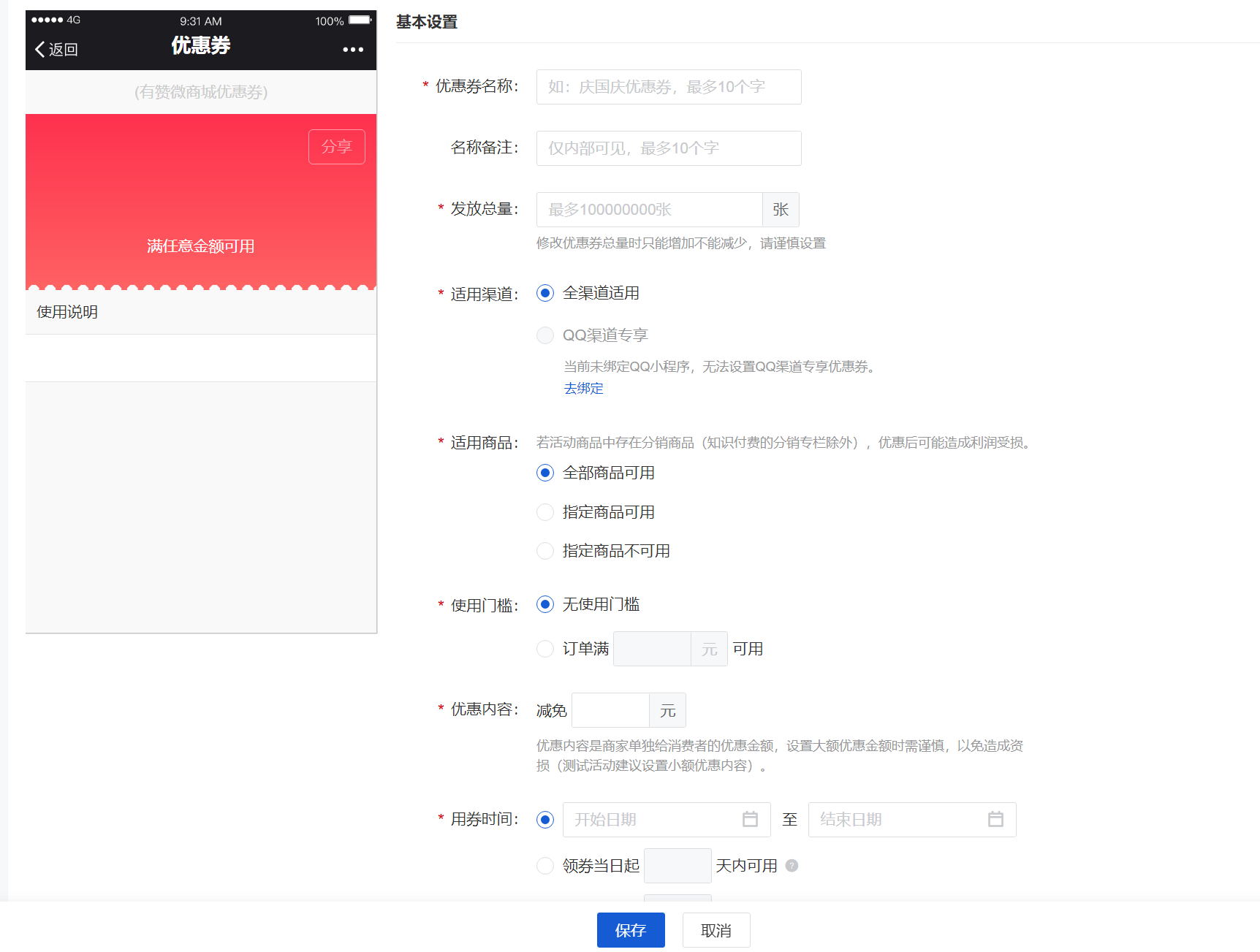Select the 全部商品可用 radio option
1260x952 pixels.
pyautogui.click(x=545, y=473)
